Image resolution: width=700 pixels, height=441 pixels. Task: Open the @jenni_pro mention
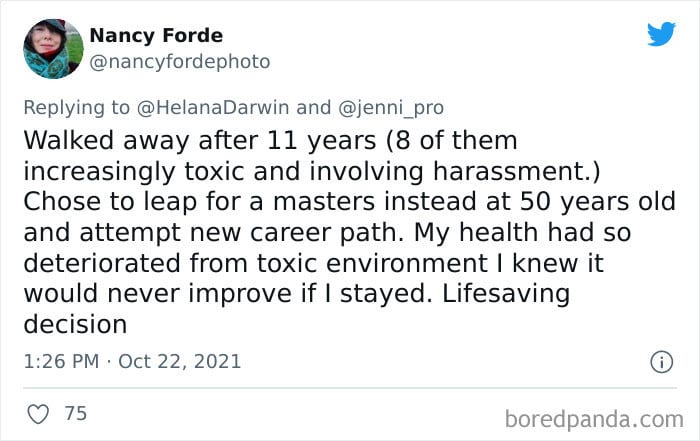(x=391, y=108)
